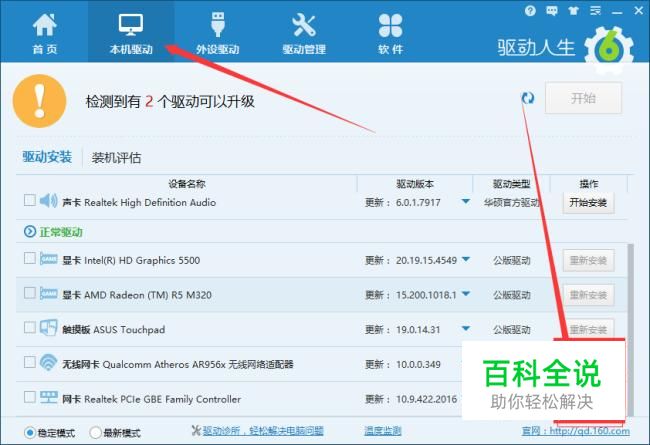Check the Qualcomm Atheros AR956x checkbox
The width and height of the screenshot is (650, 445).
(29, 362)
